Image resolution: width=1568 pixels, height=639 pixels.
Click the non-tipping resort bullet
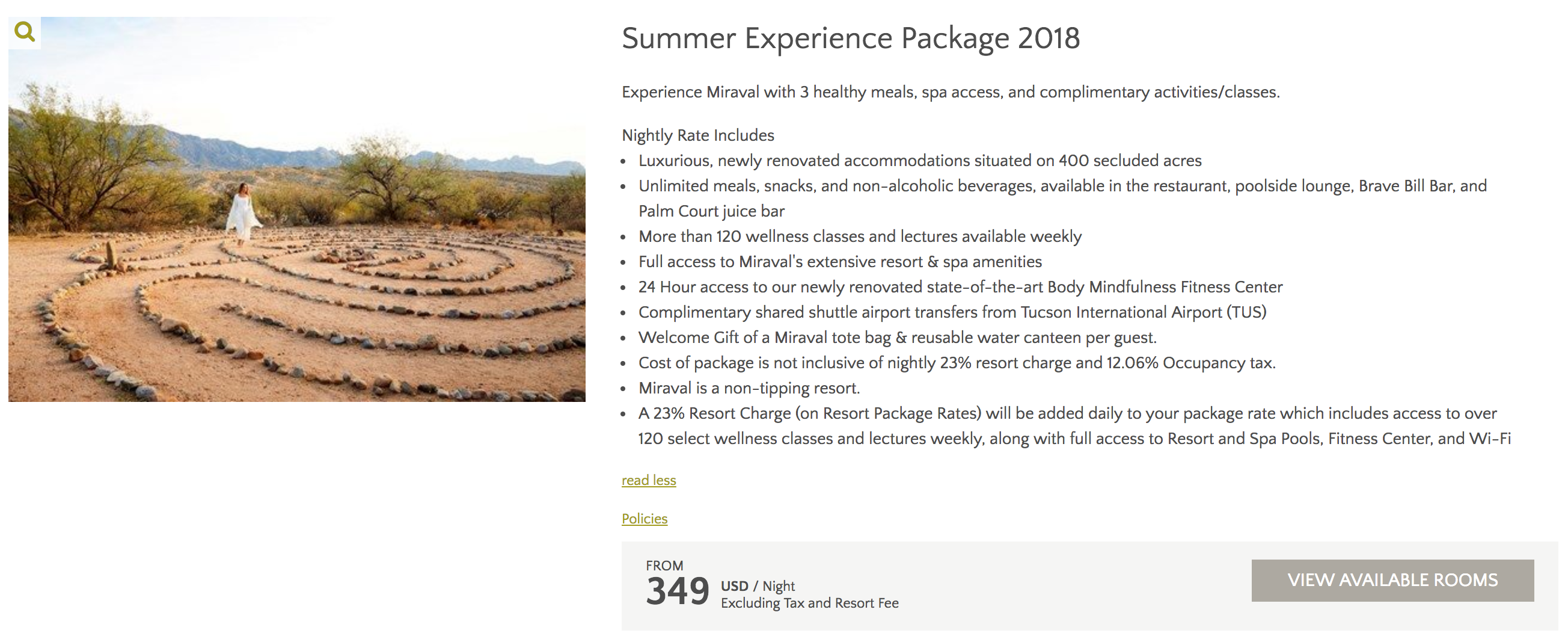click(x=749, y=388)
